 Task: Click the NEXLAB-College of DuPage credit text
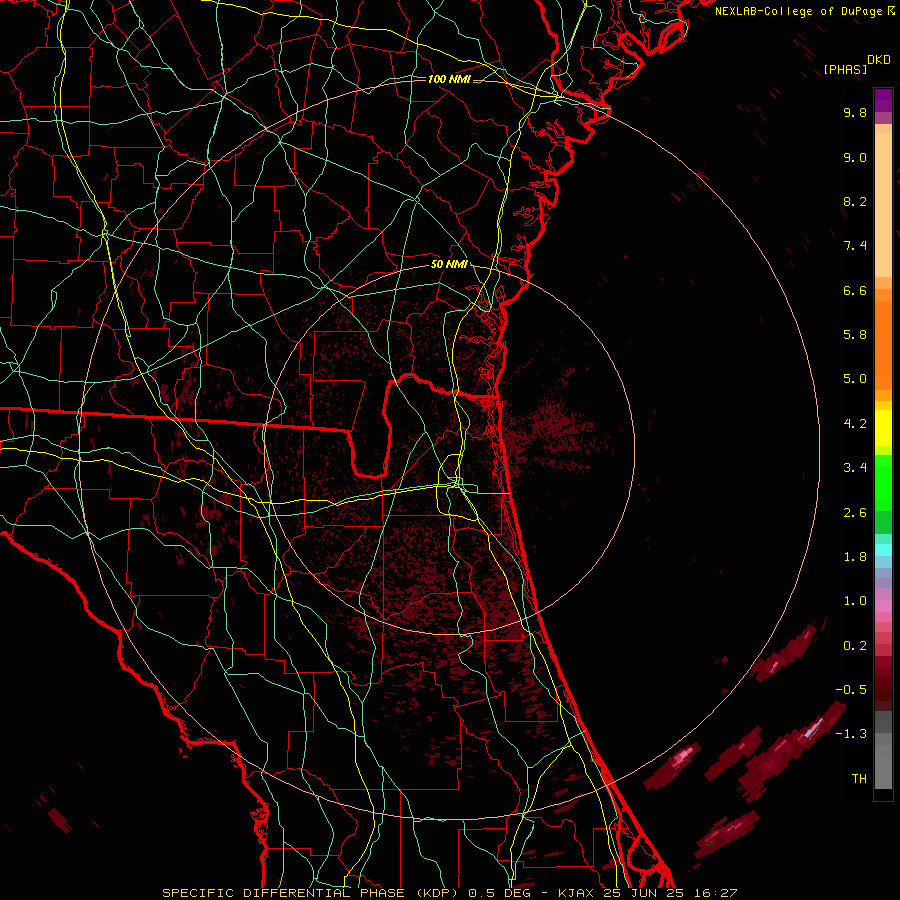(800, 11)
